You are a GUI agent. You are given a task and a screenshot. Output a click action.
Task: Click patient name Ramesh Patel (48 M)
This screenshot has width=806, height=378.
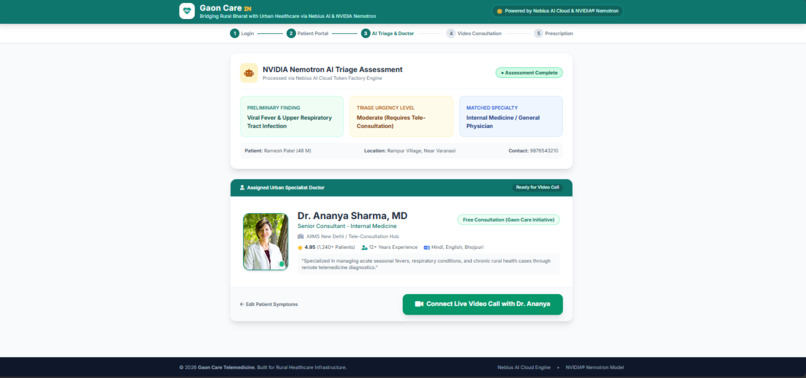pyautogui.click(x=287, y=151)
